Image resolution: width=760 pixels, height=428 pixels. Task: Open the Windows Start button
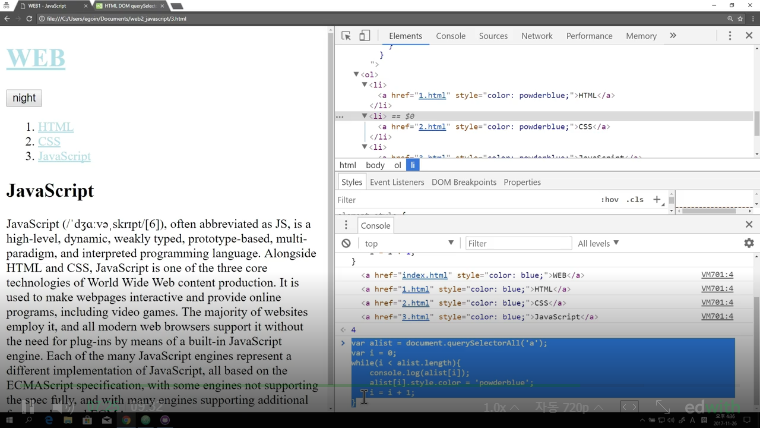tap(9, 420)
